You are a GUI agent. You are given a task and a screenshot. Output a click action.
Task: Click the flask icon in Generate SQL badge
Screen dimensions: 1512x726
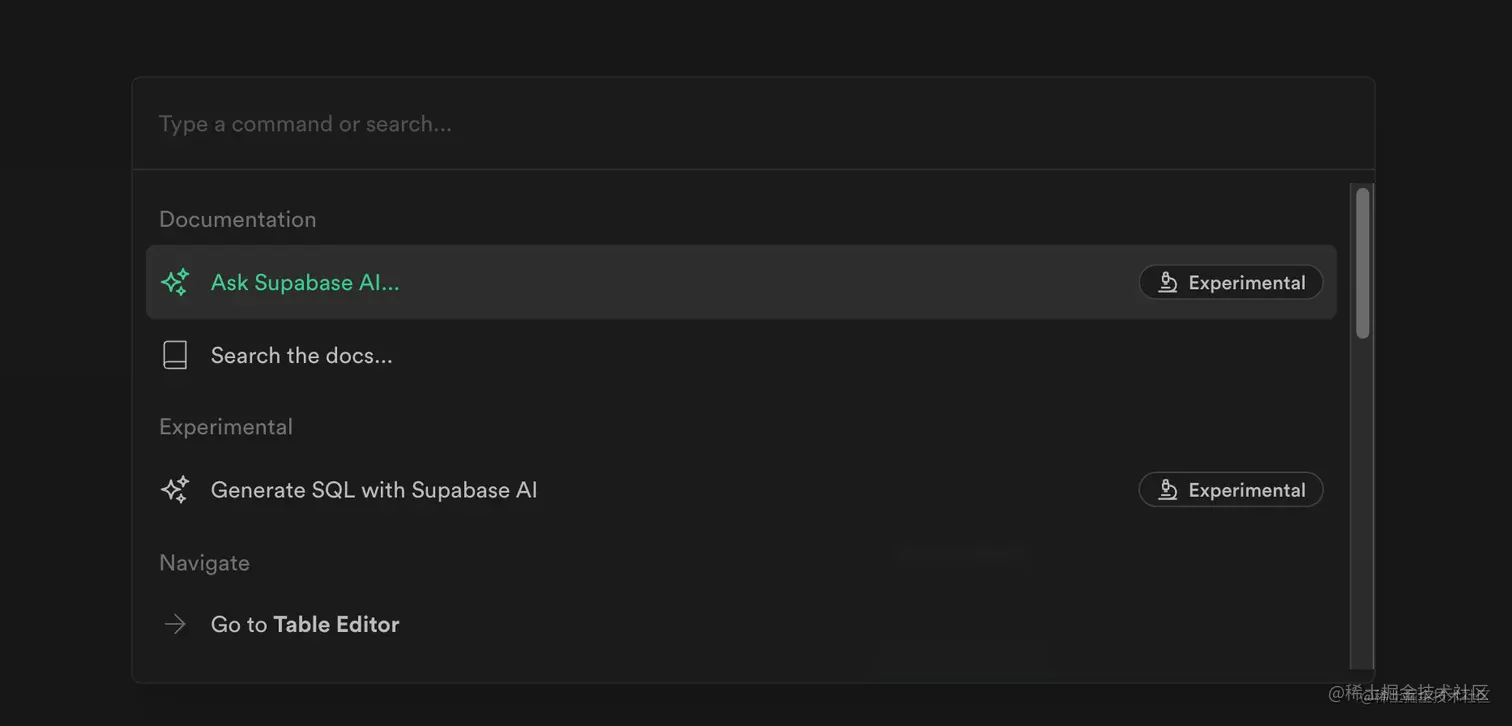click(x=1167, y=490)
